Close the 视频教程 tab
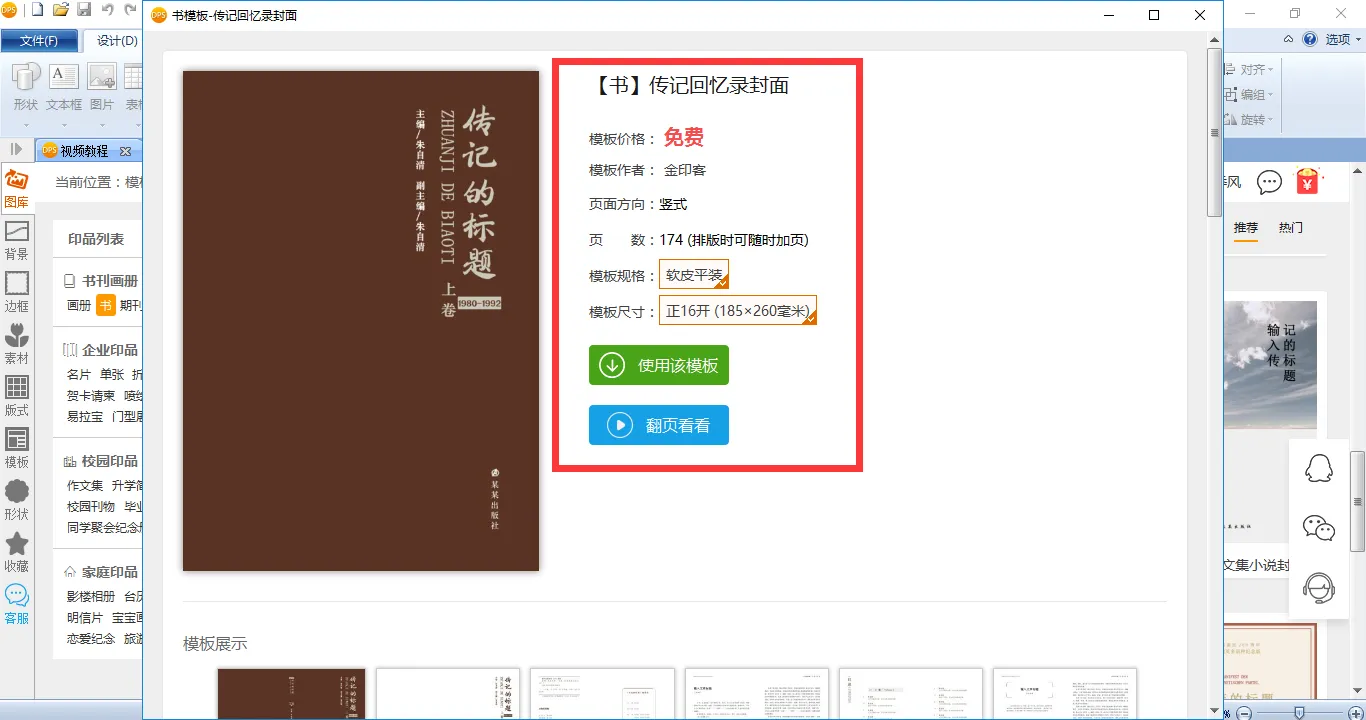Viewport: 1366px width, 720px height. tap(125, 151)
